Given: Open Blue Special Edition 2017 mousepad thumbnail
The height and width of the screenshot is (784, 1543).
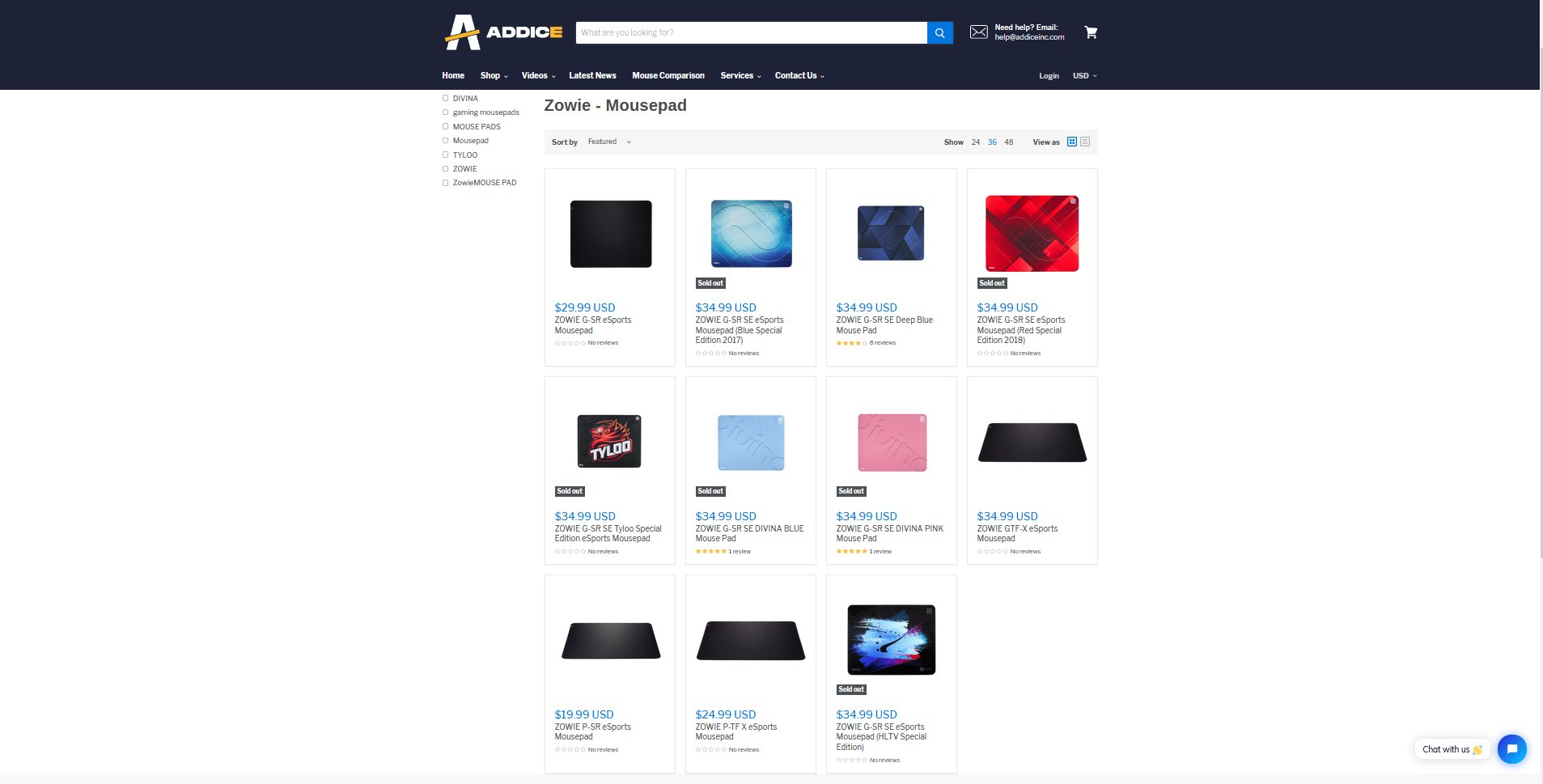Looking at the screenshot, I should tap(751, 234).
